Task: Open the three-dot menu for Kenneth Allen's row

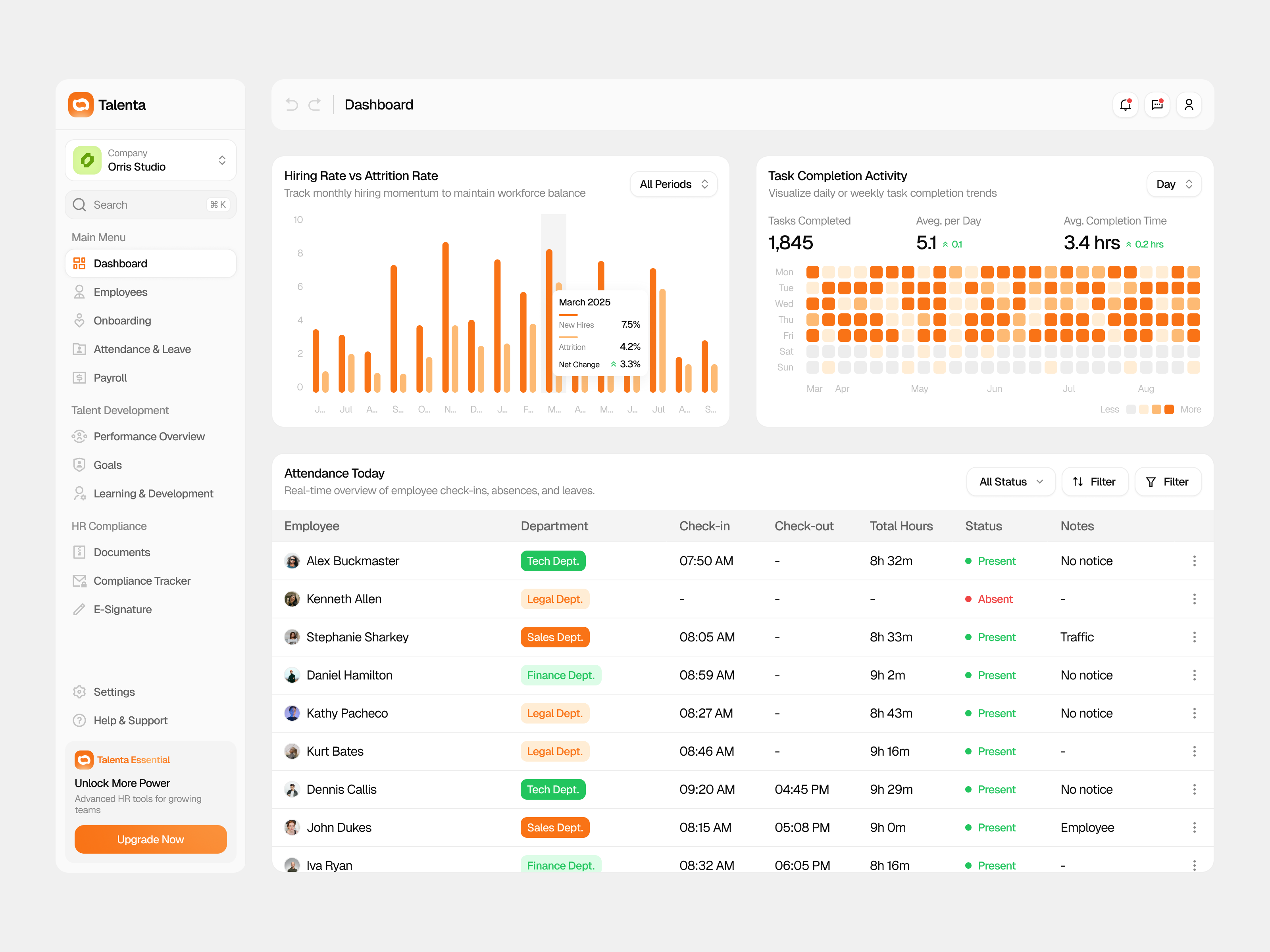Action: pyautogui.click(x=1195, y=599)
